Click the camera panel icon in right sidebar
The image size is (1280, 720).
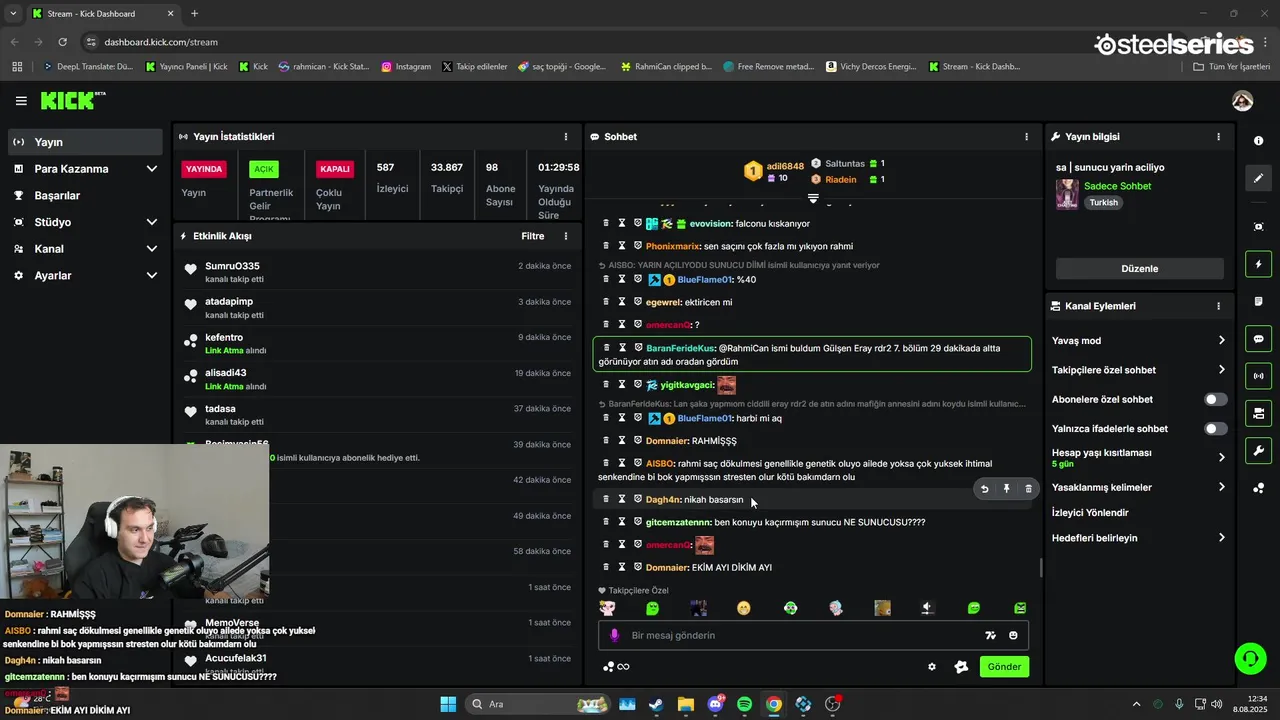(x=1258, y=413)
